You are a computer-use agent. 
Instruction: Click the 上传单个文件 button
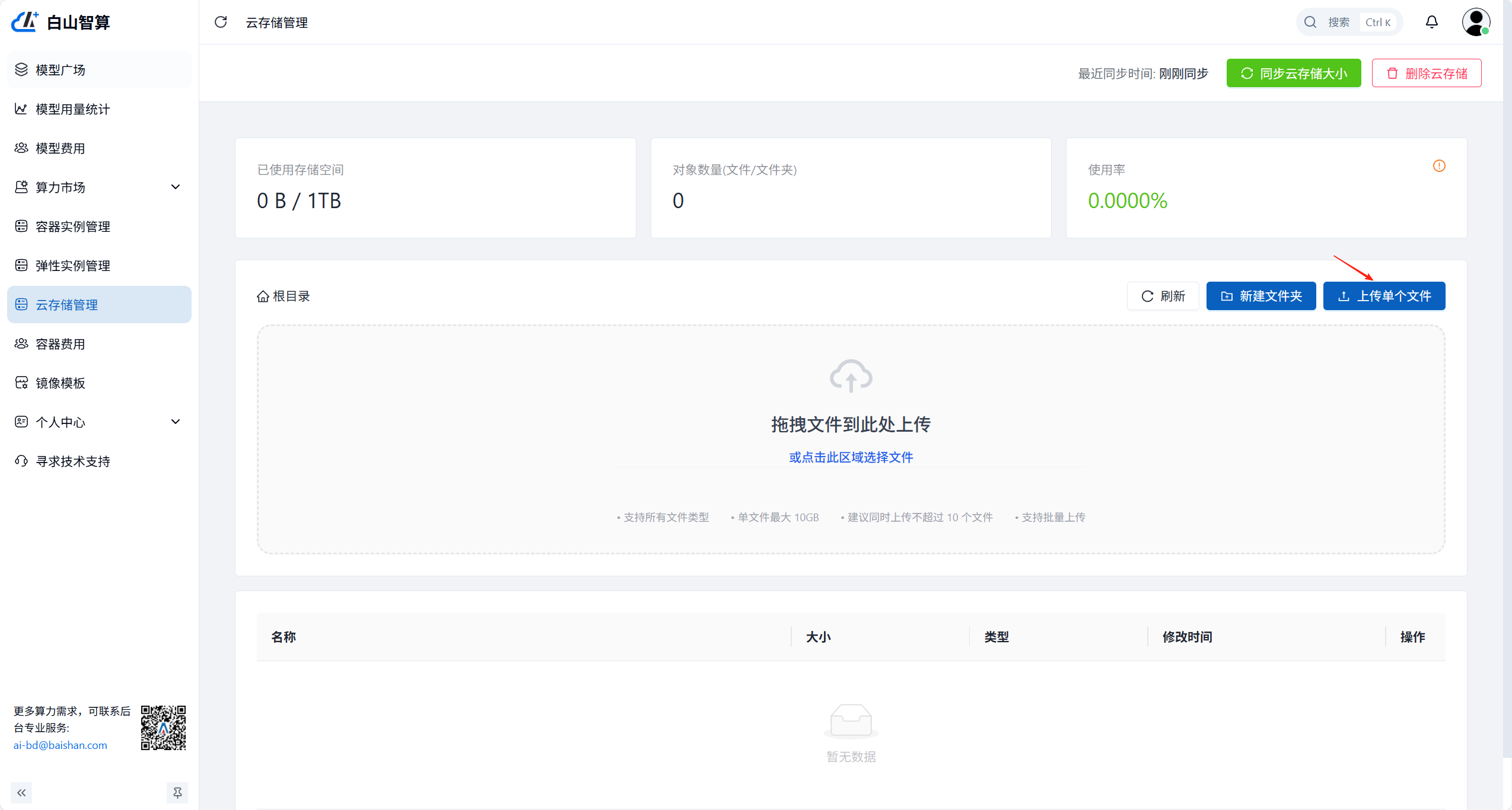point(1384,296)
